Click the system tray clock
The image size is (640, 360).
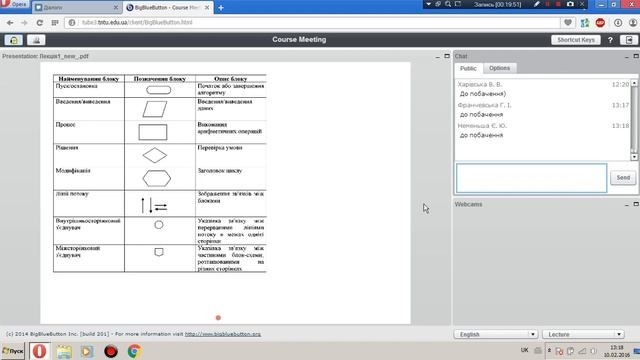point(617,351)
